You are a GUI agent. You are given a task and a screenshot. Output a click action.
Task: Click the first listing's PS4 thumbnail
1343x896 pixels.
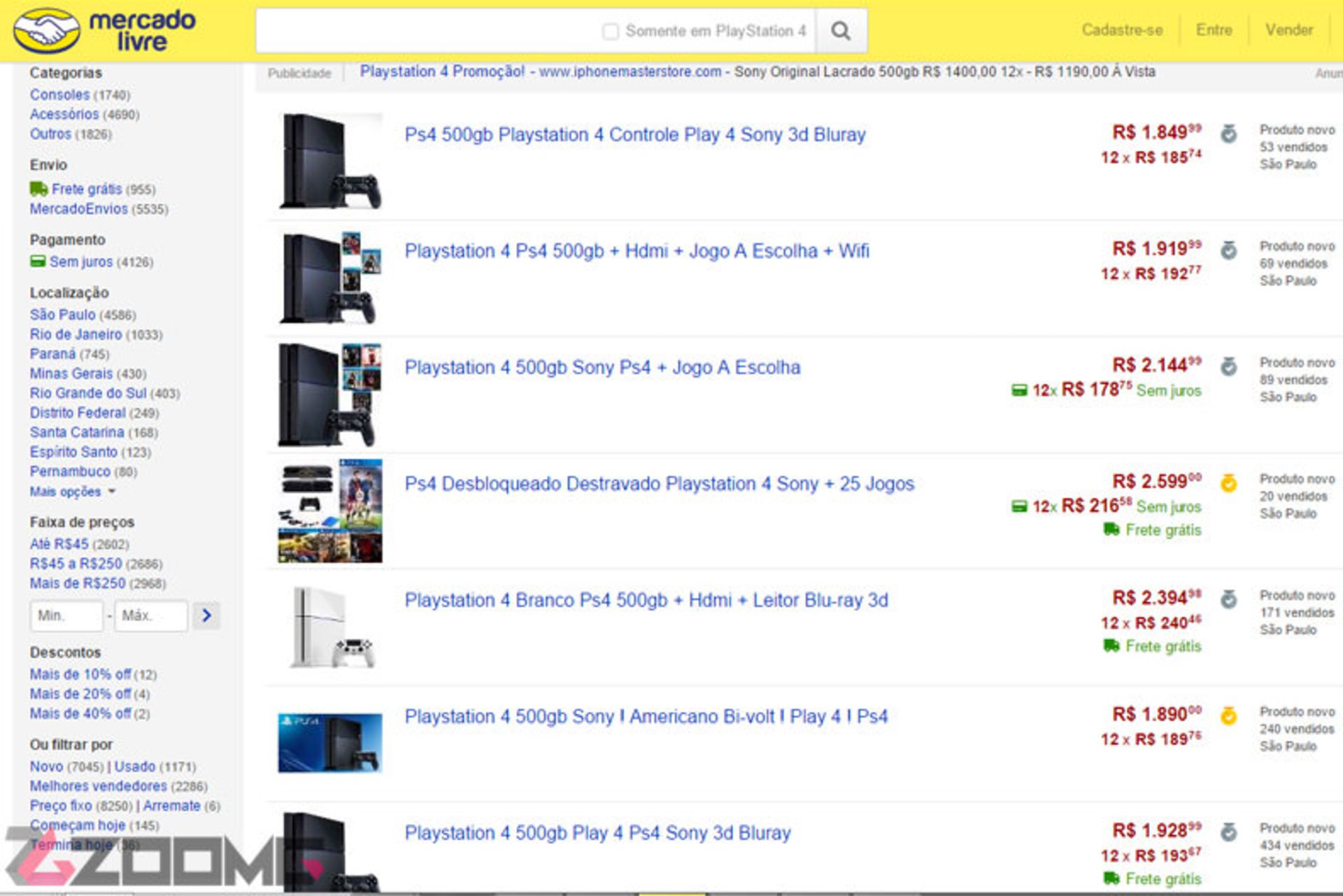tap(330, 161)
